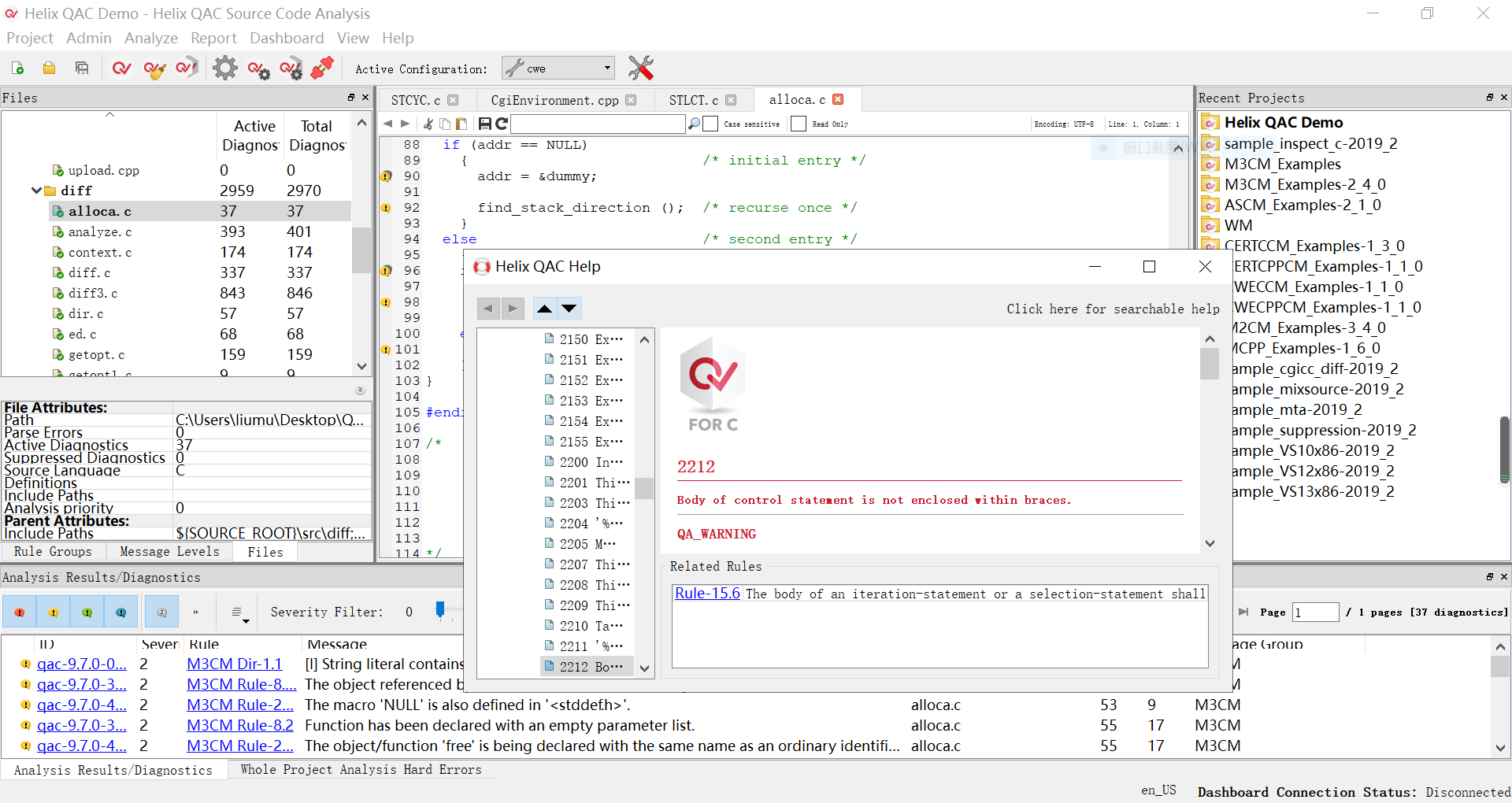The width and height of the screenshot is (1512, 803).
Task: Open the M3CM Rule-8.2 rule link
Action: tap(239, 726)
